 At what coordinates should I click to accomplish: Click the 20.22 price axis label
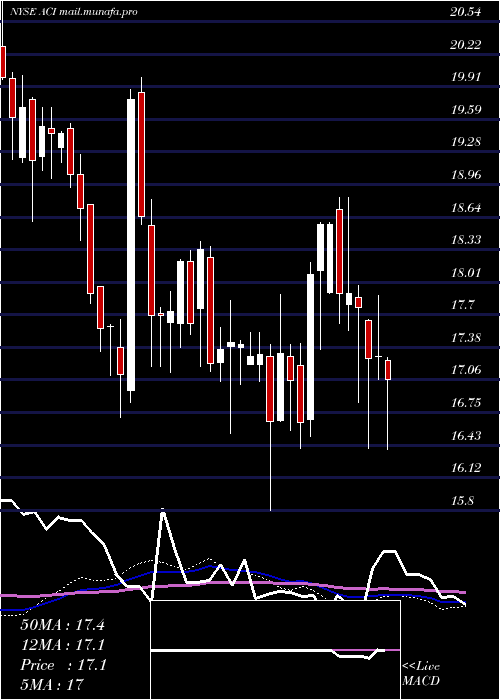click(466, 45)
